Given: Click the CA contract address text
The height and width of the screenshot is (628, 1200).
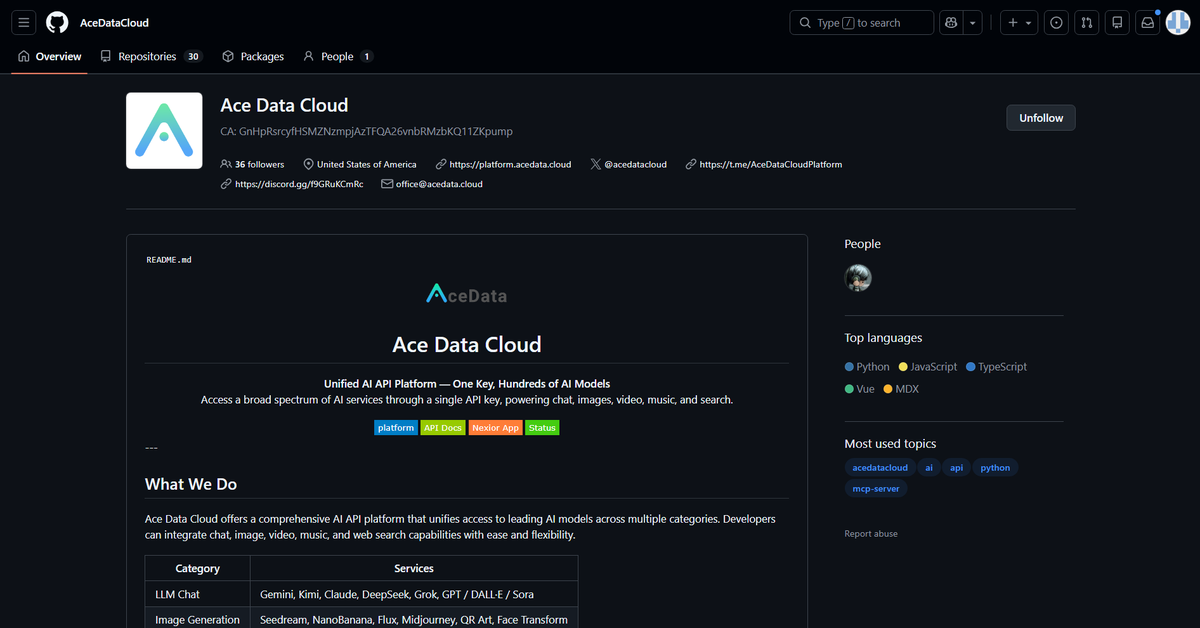Looking at the screenshot, I should [x=366, y=131].
